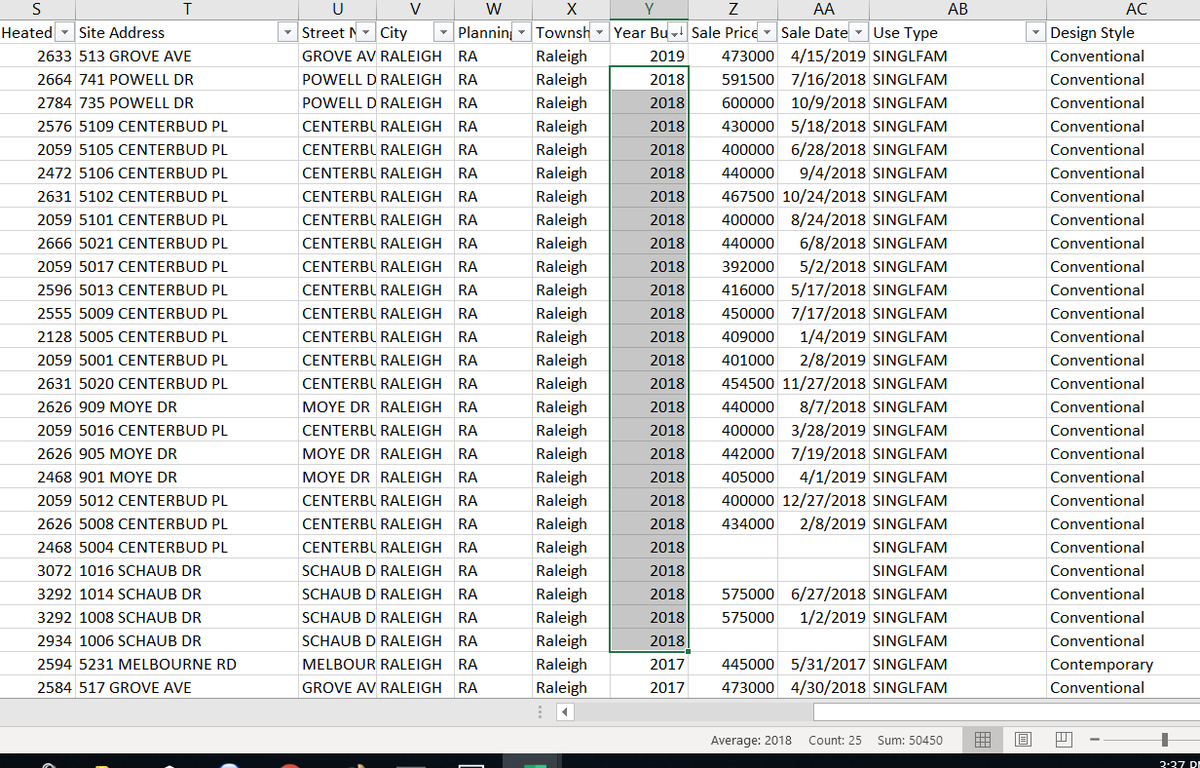
Task: Select column AA header
Action: [824, 10]
